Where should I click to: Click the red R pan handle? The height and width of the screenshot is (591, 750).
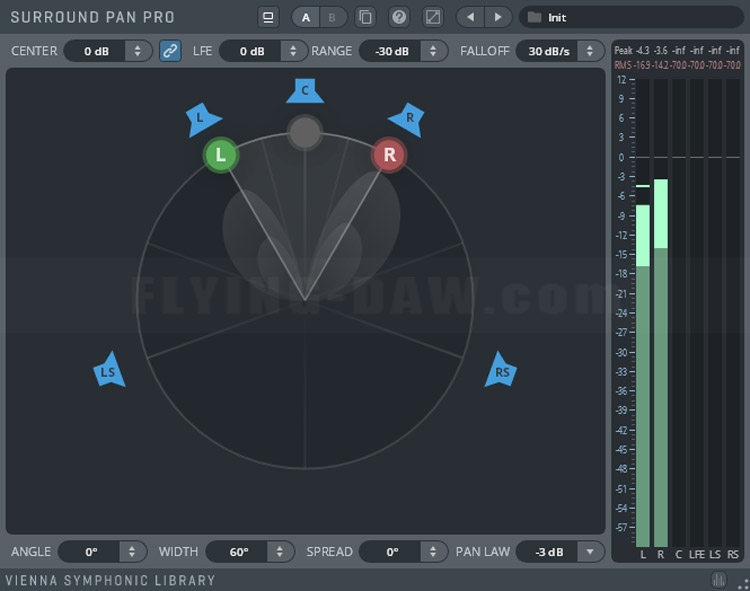tap(389, 155)
